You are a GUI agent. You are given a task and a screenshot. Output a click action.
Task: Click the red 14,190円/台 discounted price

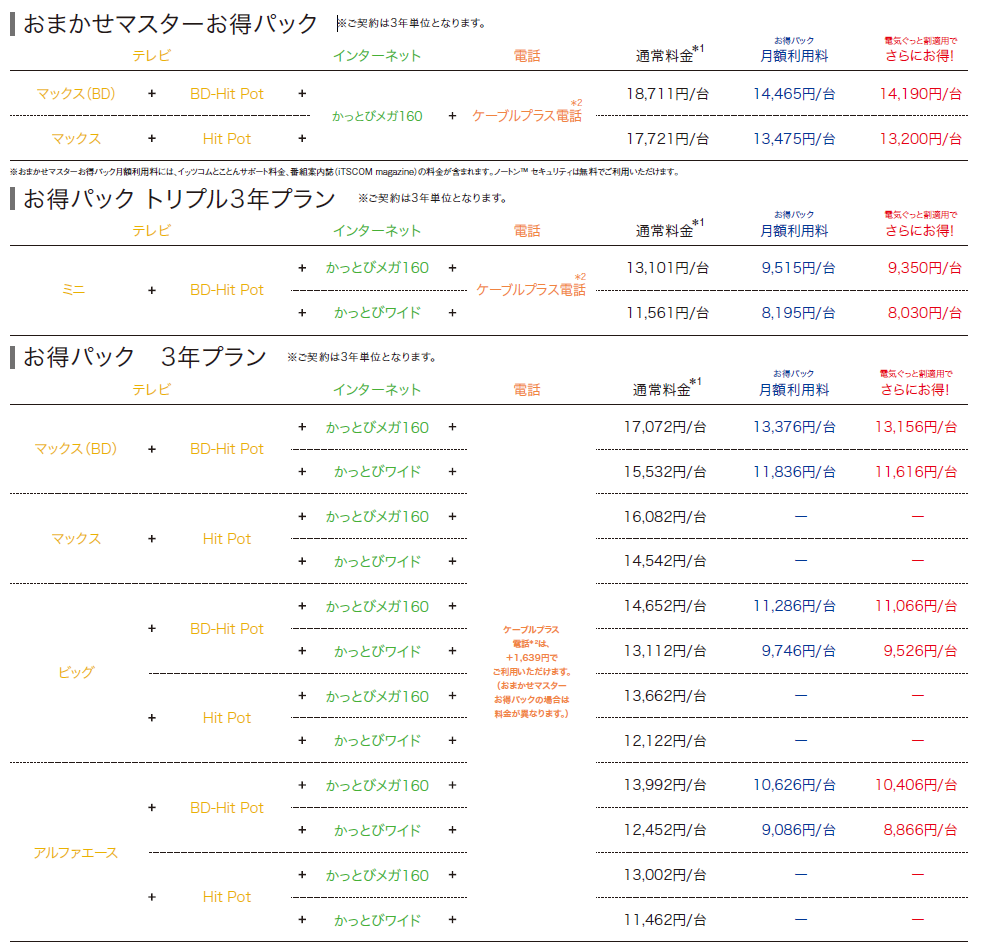pos(920,94)
